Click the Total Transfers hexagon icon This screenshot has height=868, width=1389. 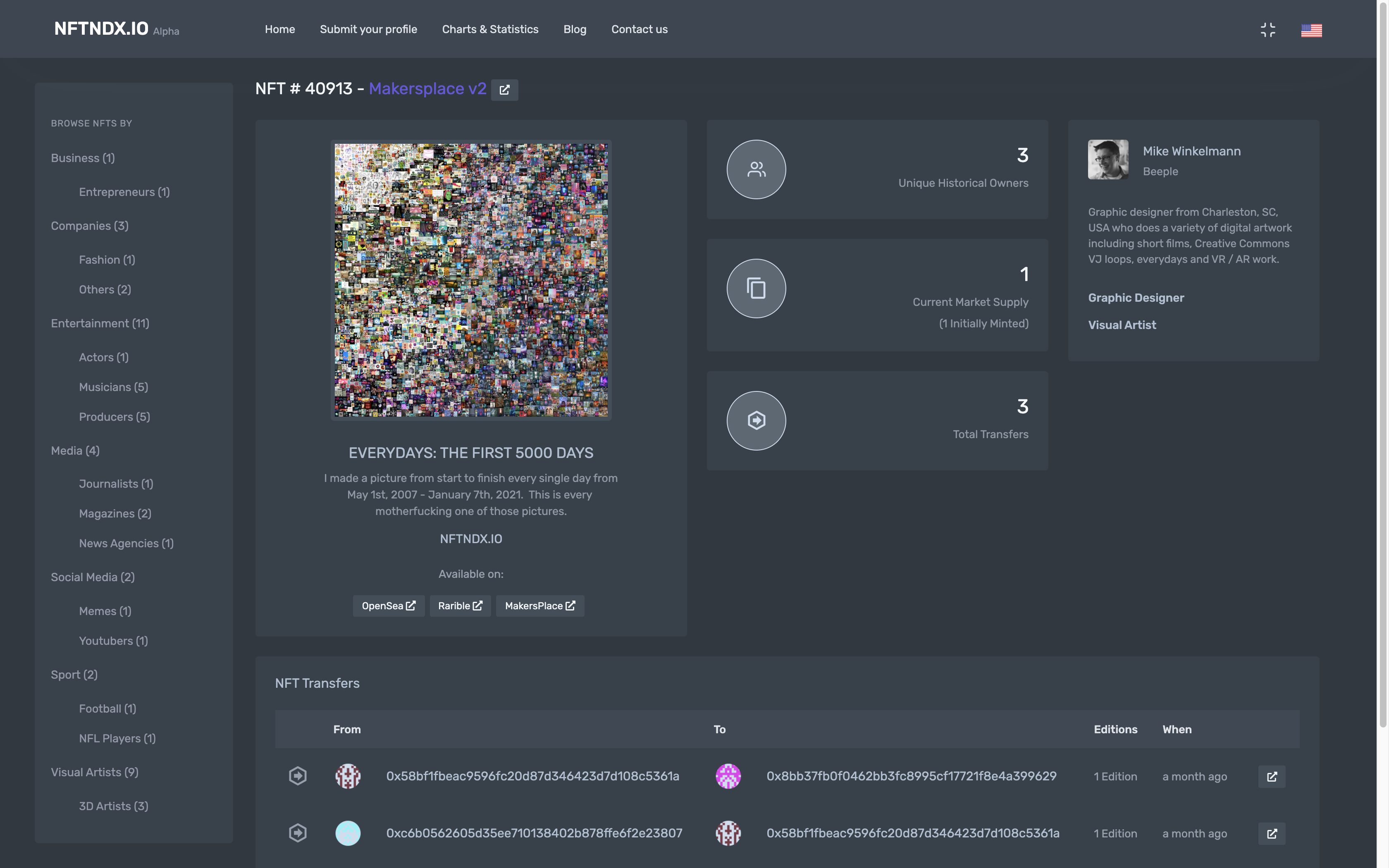click(756, 421)
